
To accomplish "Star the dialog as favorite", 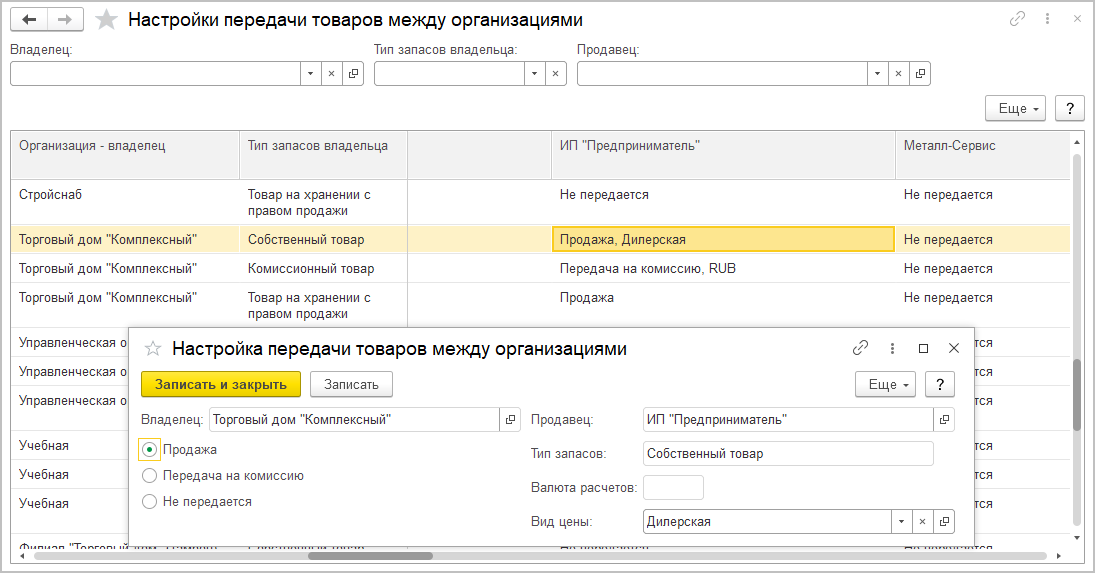I will click(x=153, y=349).
